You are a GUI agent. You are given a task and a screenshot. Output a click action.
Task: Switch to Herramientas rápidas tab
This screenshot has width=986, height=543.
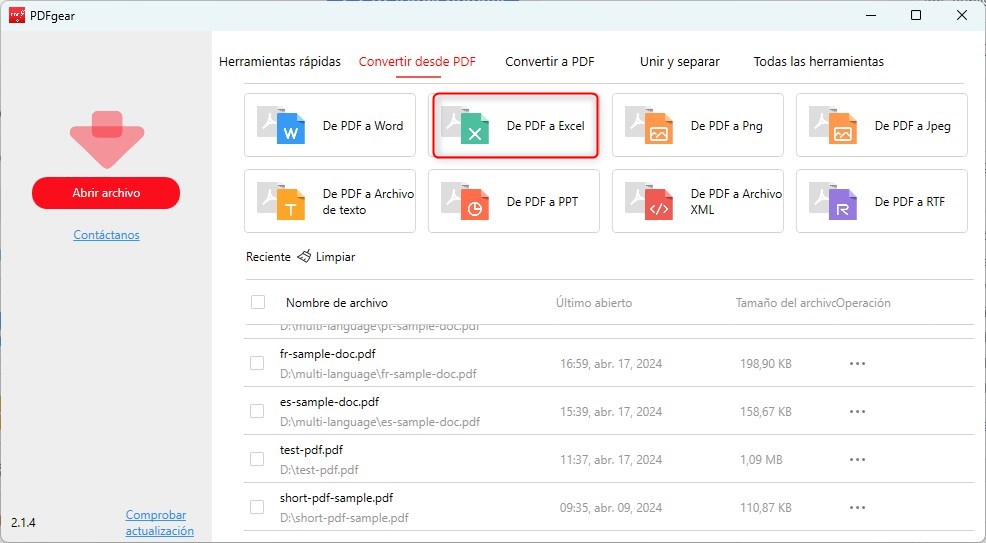pos(280,62)
